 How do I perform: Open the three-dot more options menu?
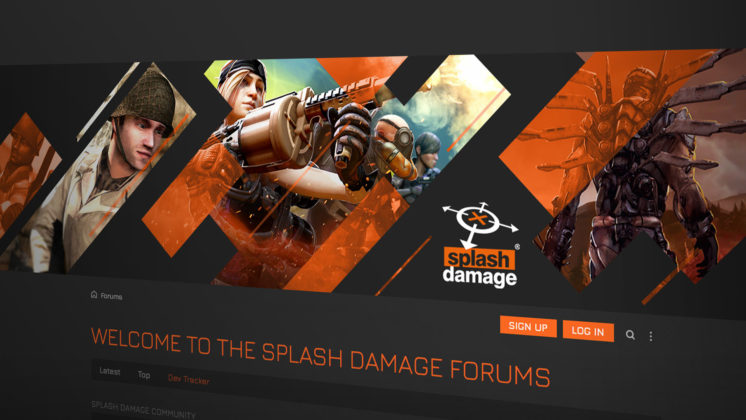click(x=651, y=336)
